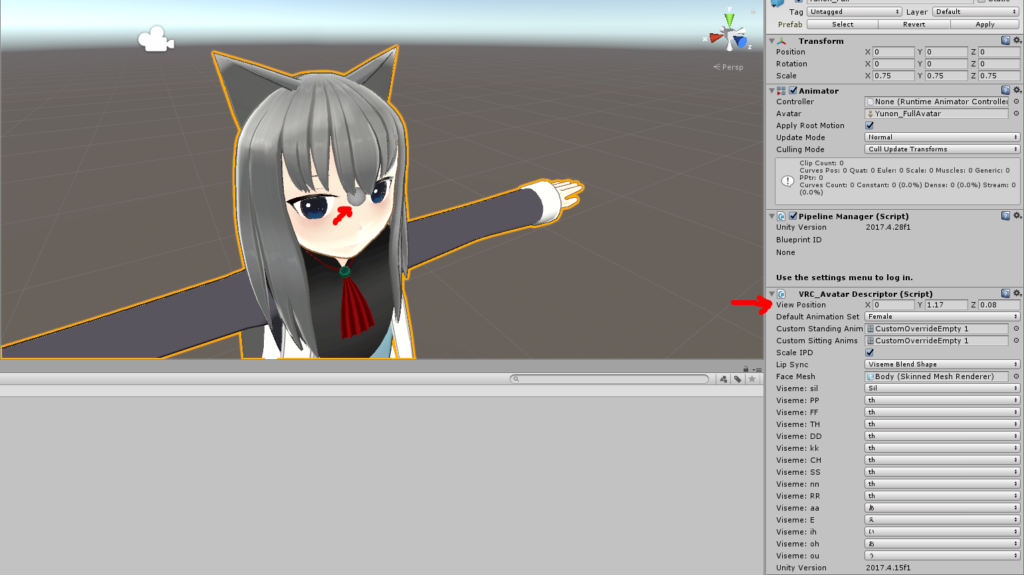Collapse the Transform component

[772, 41]
